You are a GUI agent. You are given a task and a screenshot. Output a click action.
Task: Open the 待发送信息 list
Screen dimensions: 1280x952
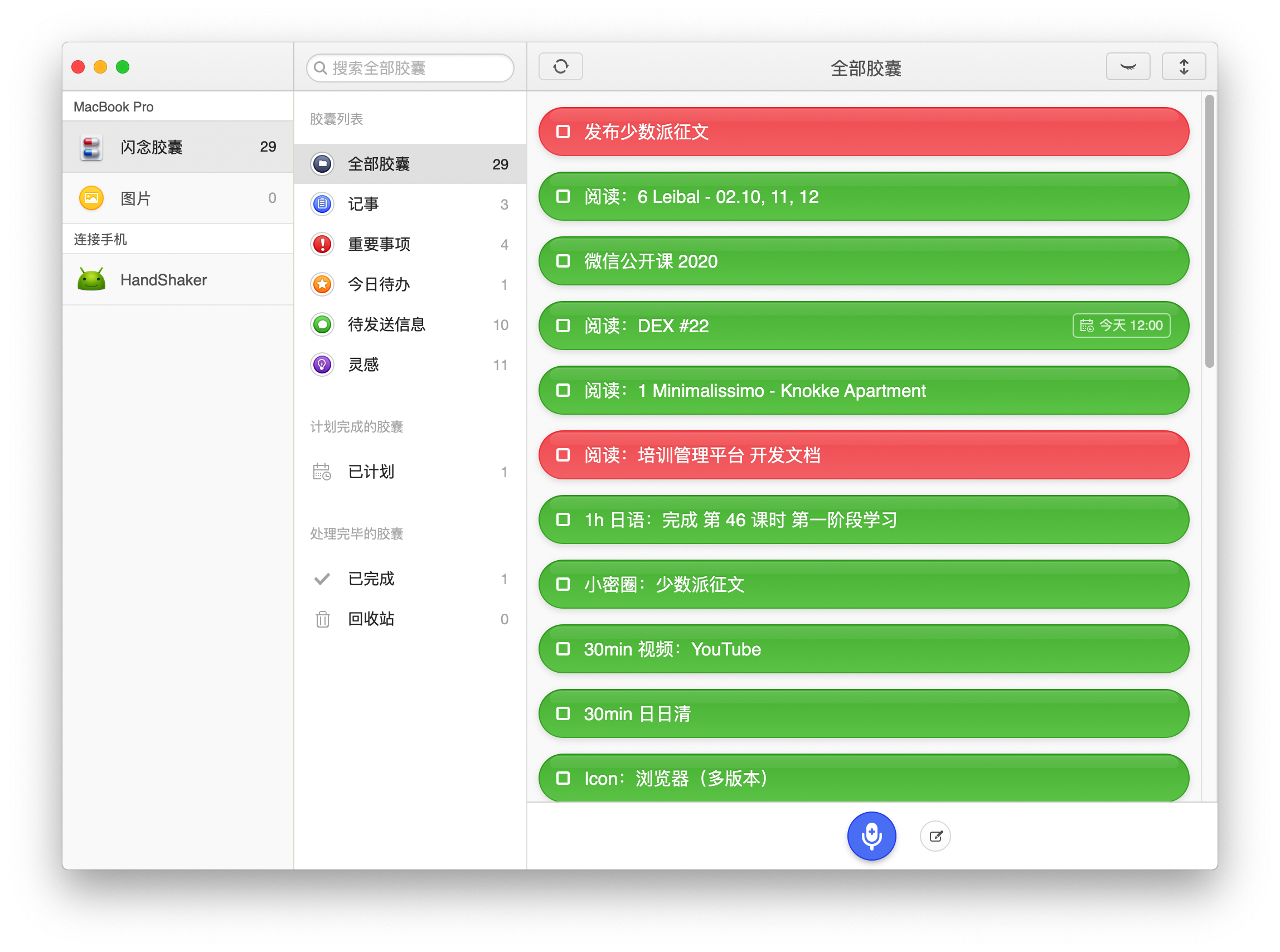click(x=387, y=324)
